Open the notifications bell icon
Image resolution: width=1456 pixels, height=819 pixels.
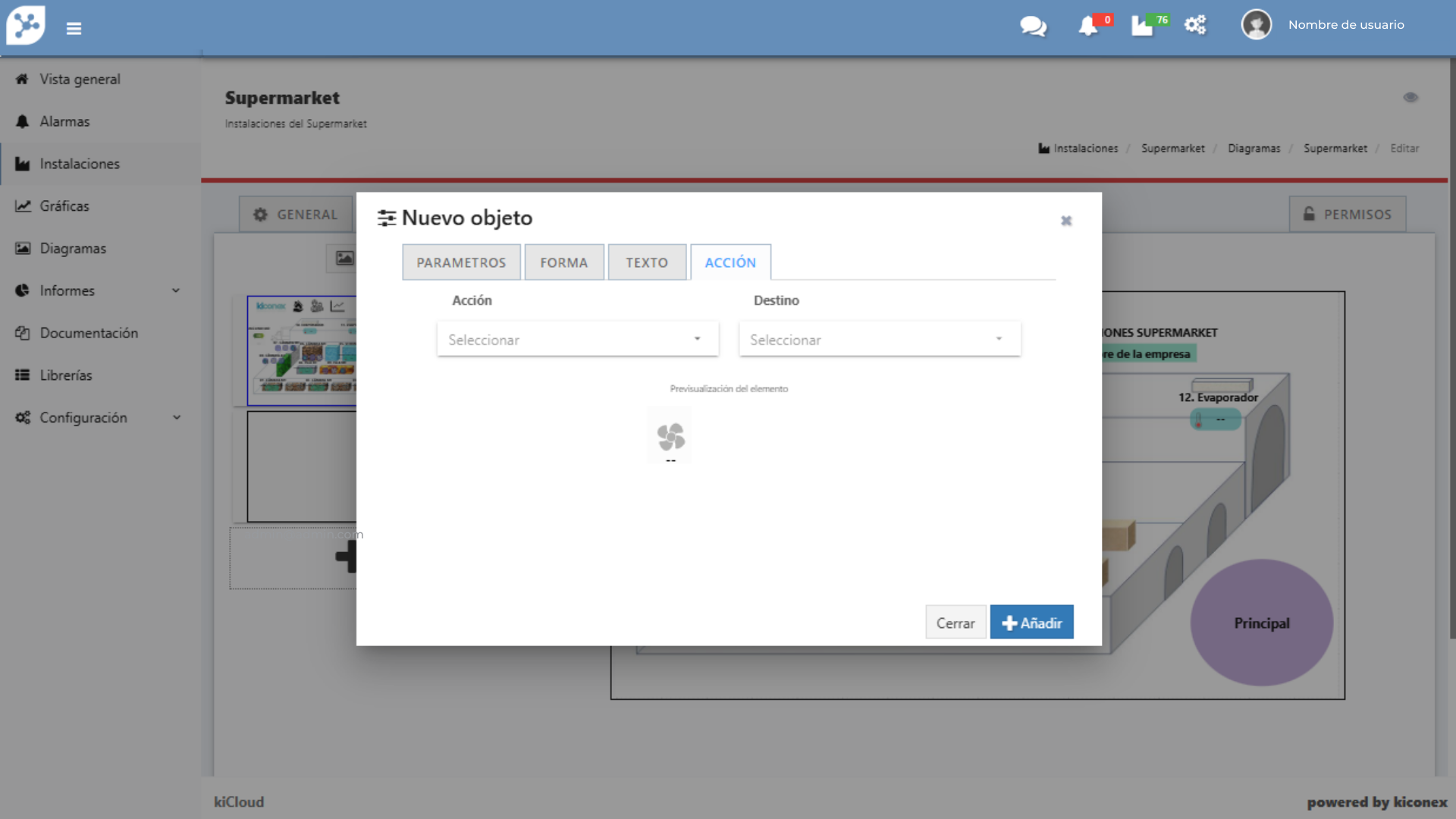[1088, 27]
